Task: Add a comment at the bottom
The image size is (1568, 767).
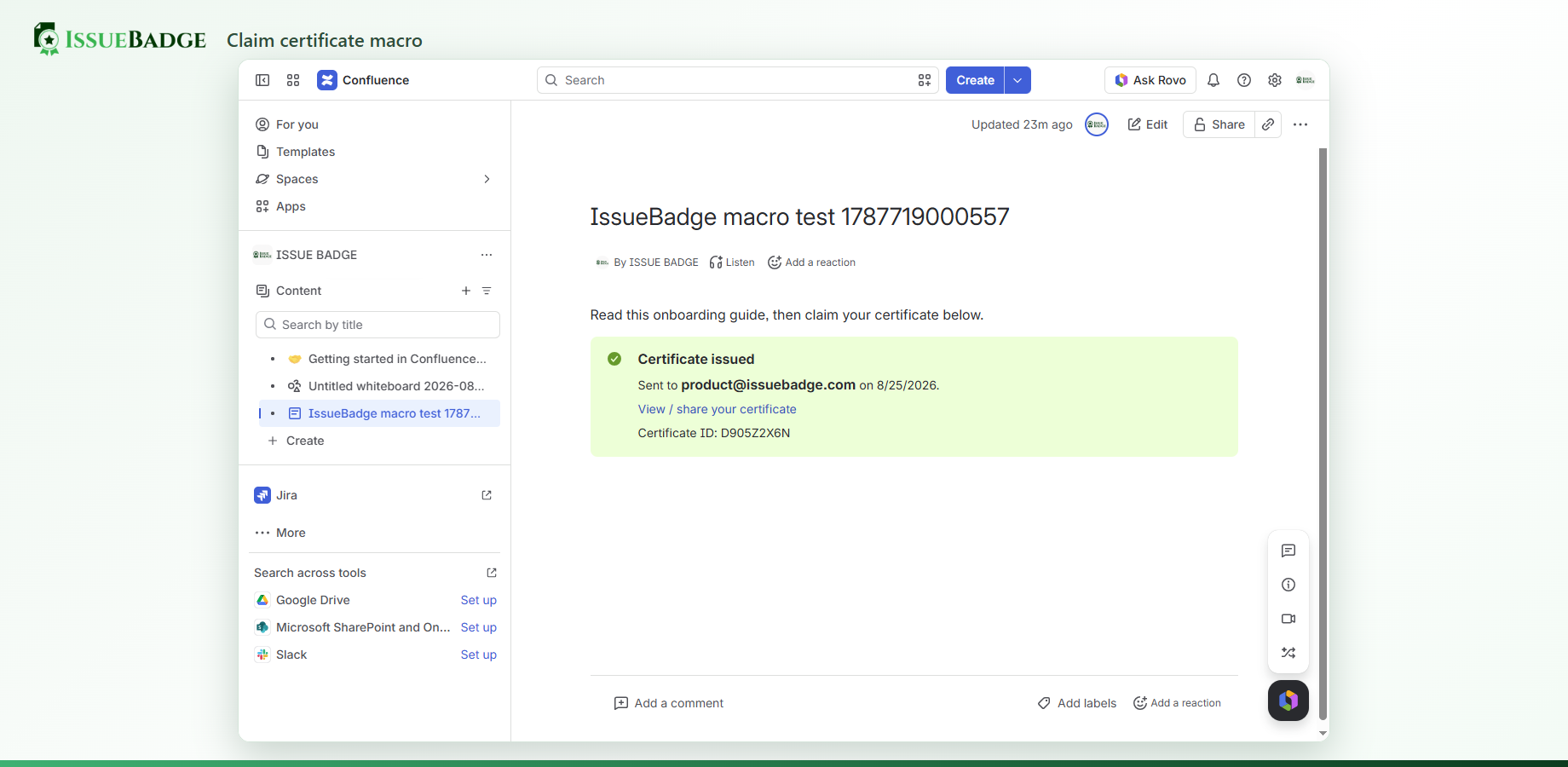Action: pyautogui.click(x=669, y=703)
